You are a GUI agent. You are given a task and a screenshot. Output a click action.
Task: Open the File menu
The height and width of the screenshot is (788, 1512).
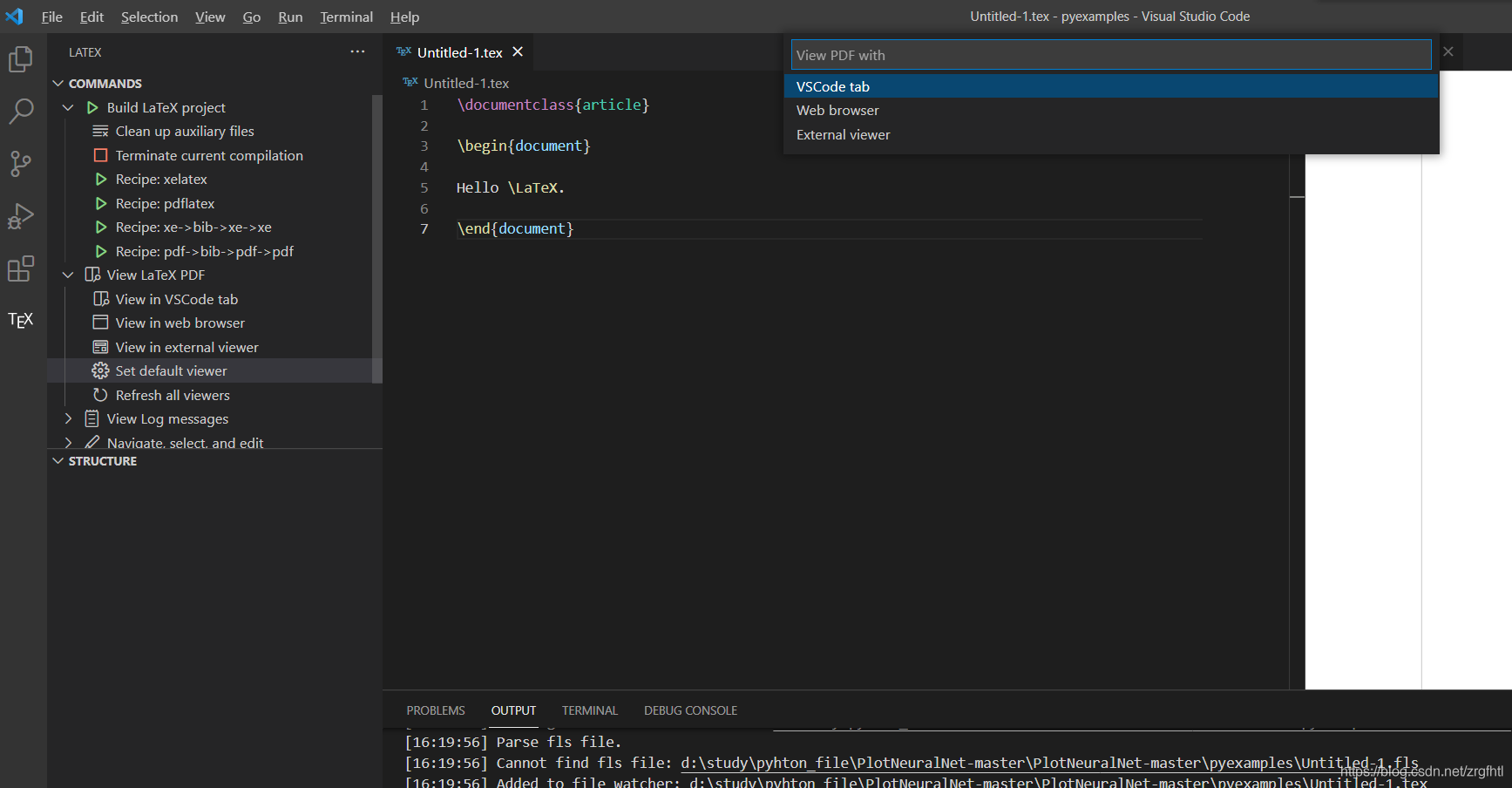(x=52, y=17)
